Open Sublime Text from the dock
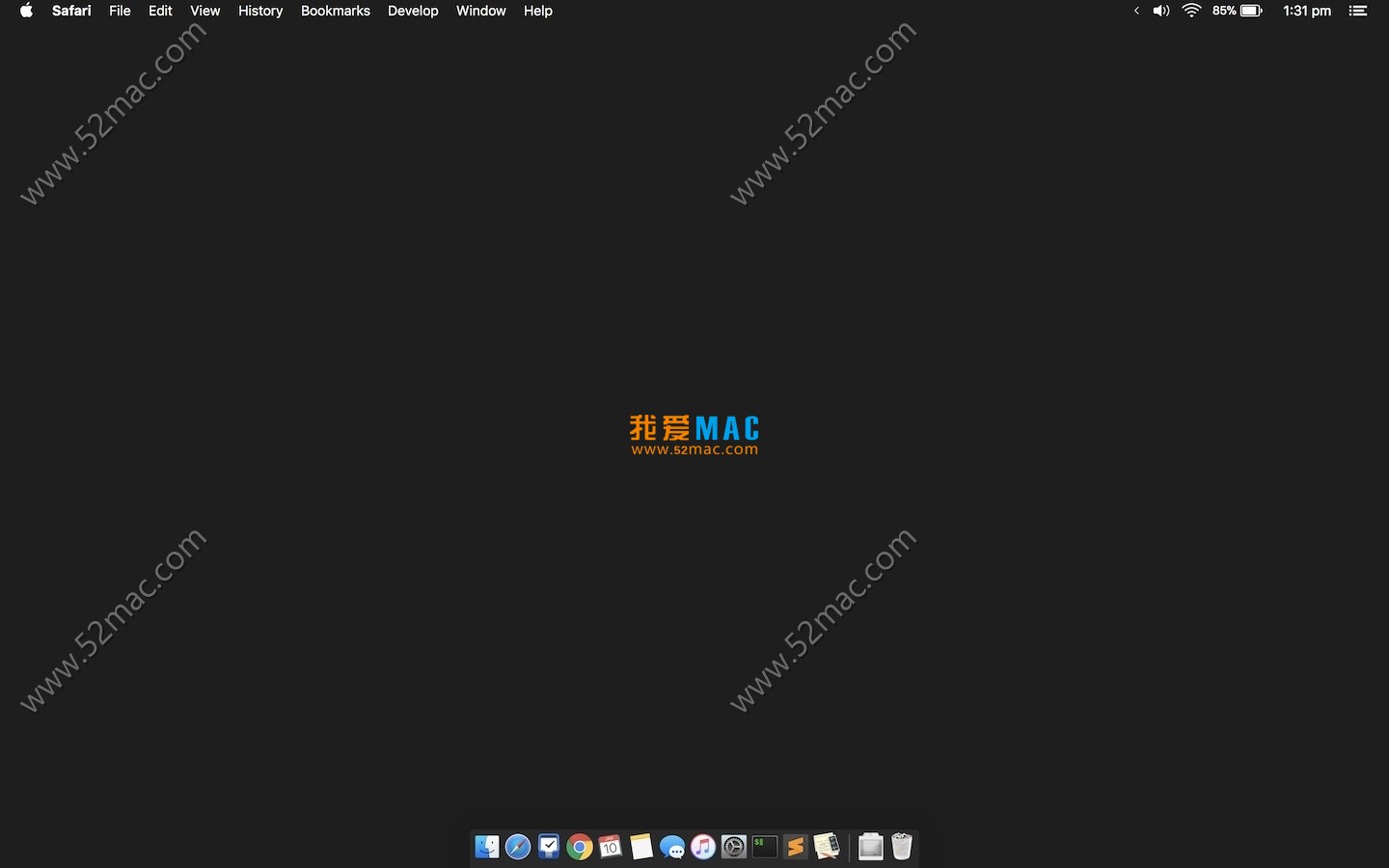1389x868 pixels. [x=796, y=847]
